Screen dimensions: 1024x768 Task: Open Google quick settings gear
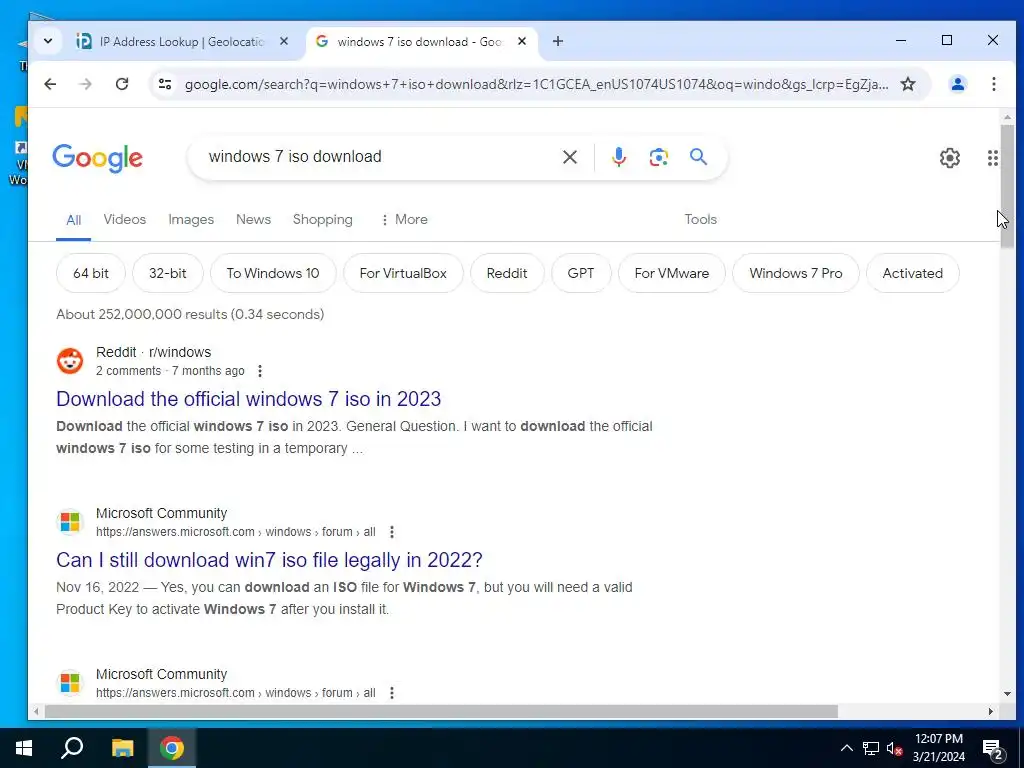(x=950, y=157)
